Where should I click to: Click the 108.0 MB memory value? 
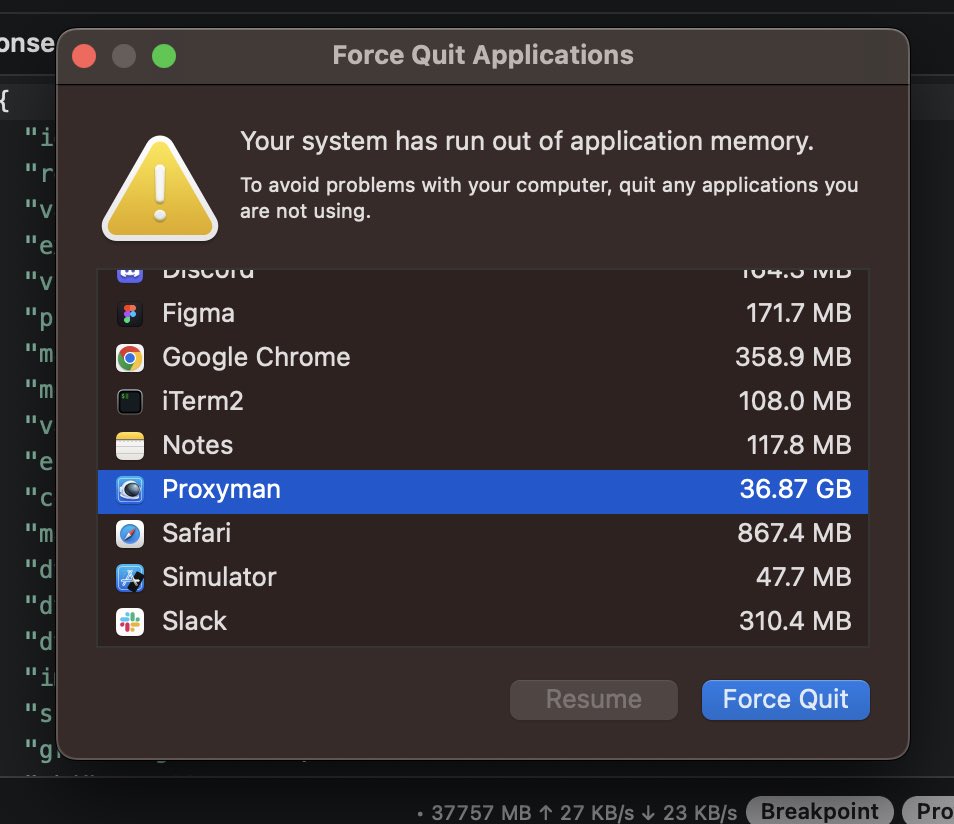(795, 401)
